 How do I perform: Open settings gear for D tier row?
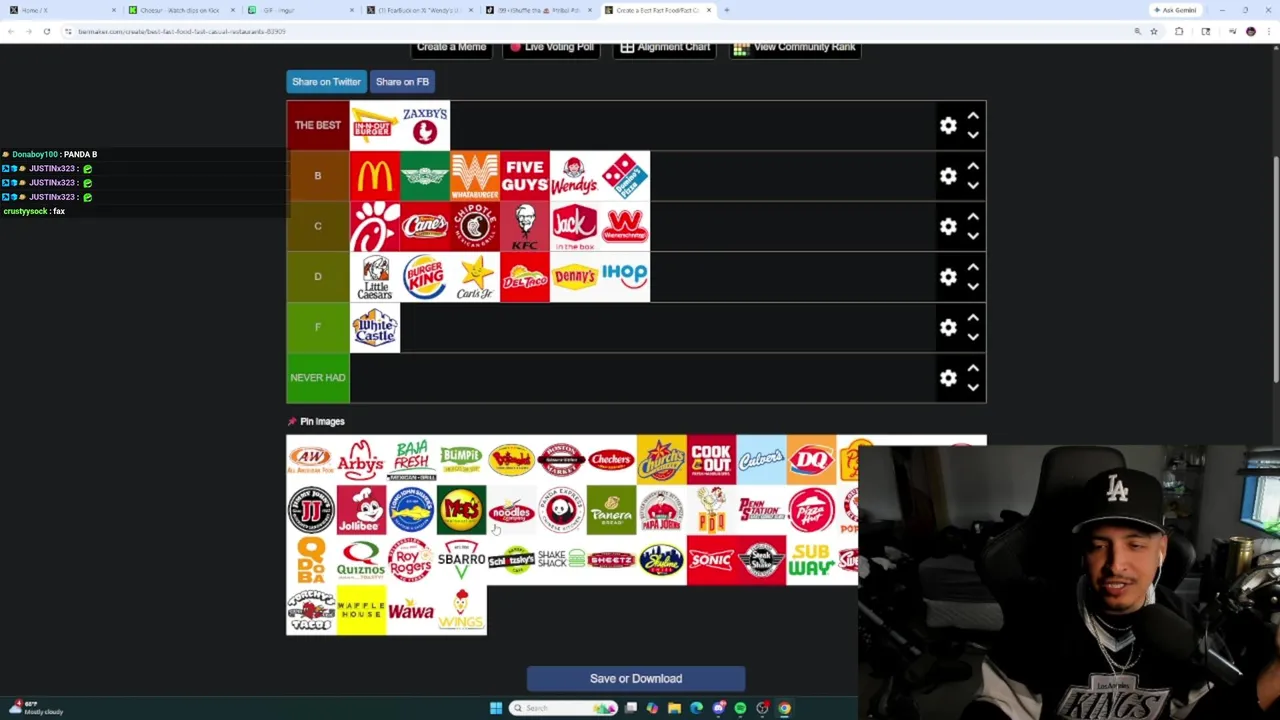pos(948,277)
